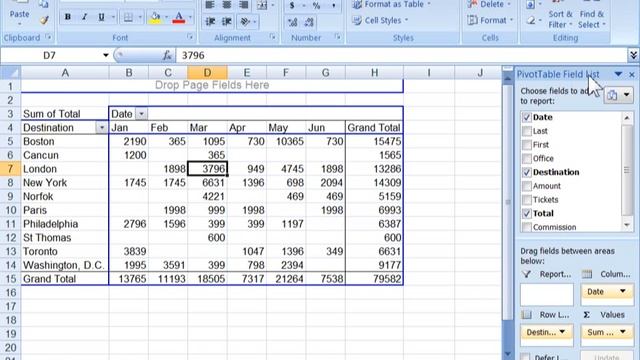This screenshot has width=640, height=360.
Task: Uncheck the Total field checkbox
Action: pyautogui.click(x=527, y=213)
